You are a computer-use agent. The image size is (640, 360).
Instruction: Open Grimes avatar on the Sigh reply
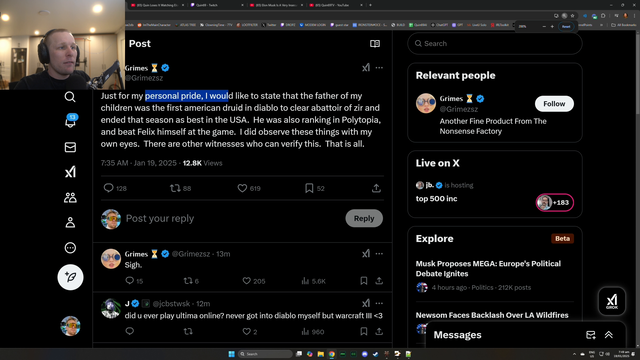pyautogui.click(x=111, y=259)
